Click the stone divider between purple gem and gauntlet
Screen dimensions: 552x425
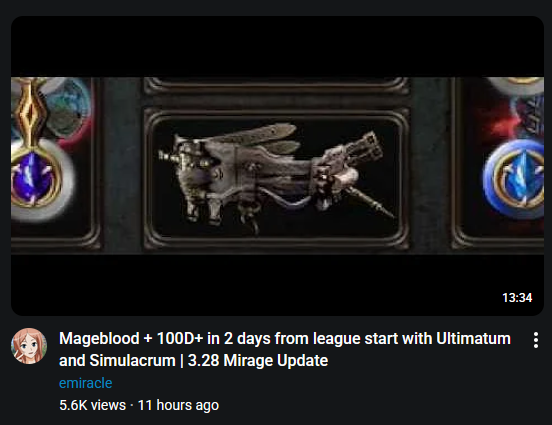[121, 165]
